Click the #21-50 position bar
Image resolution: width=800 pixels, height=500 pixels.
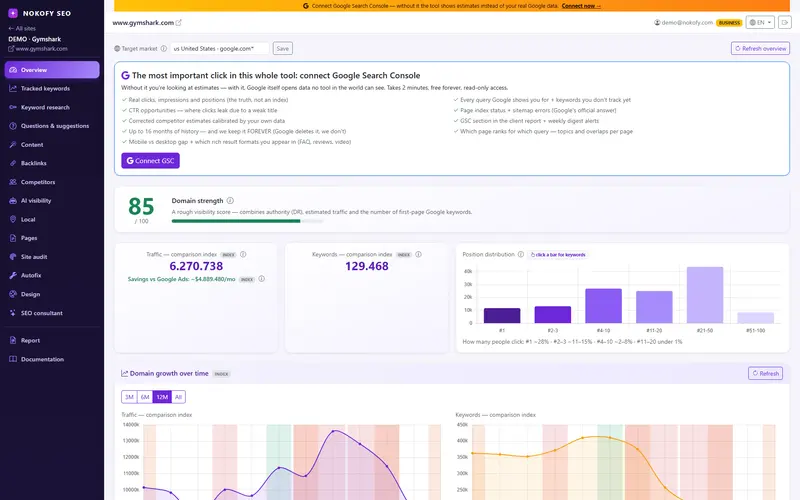pyautogui.click(x=705, y=295)
